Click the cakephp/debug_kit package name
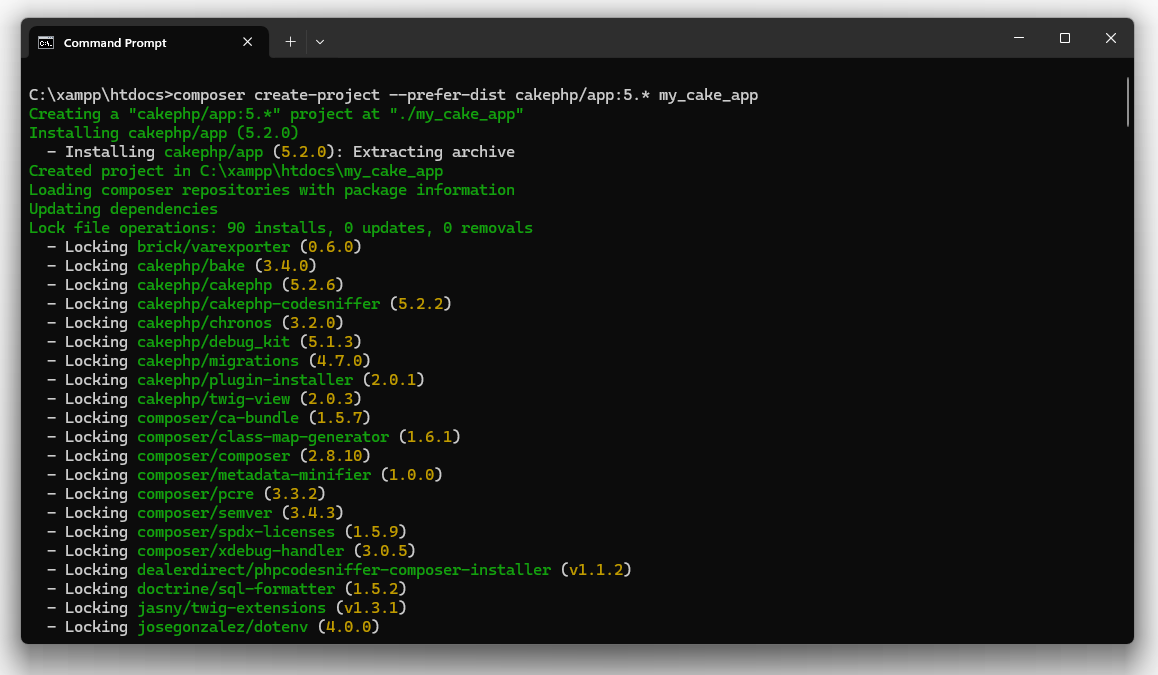Image resolution: width=1158 pixels, height=675 pixels. click(214, 341)
